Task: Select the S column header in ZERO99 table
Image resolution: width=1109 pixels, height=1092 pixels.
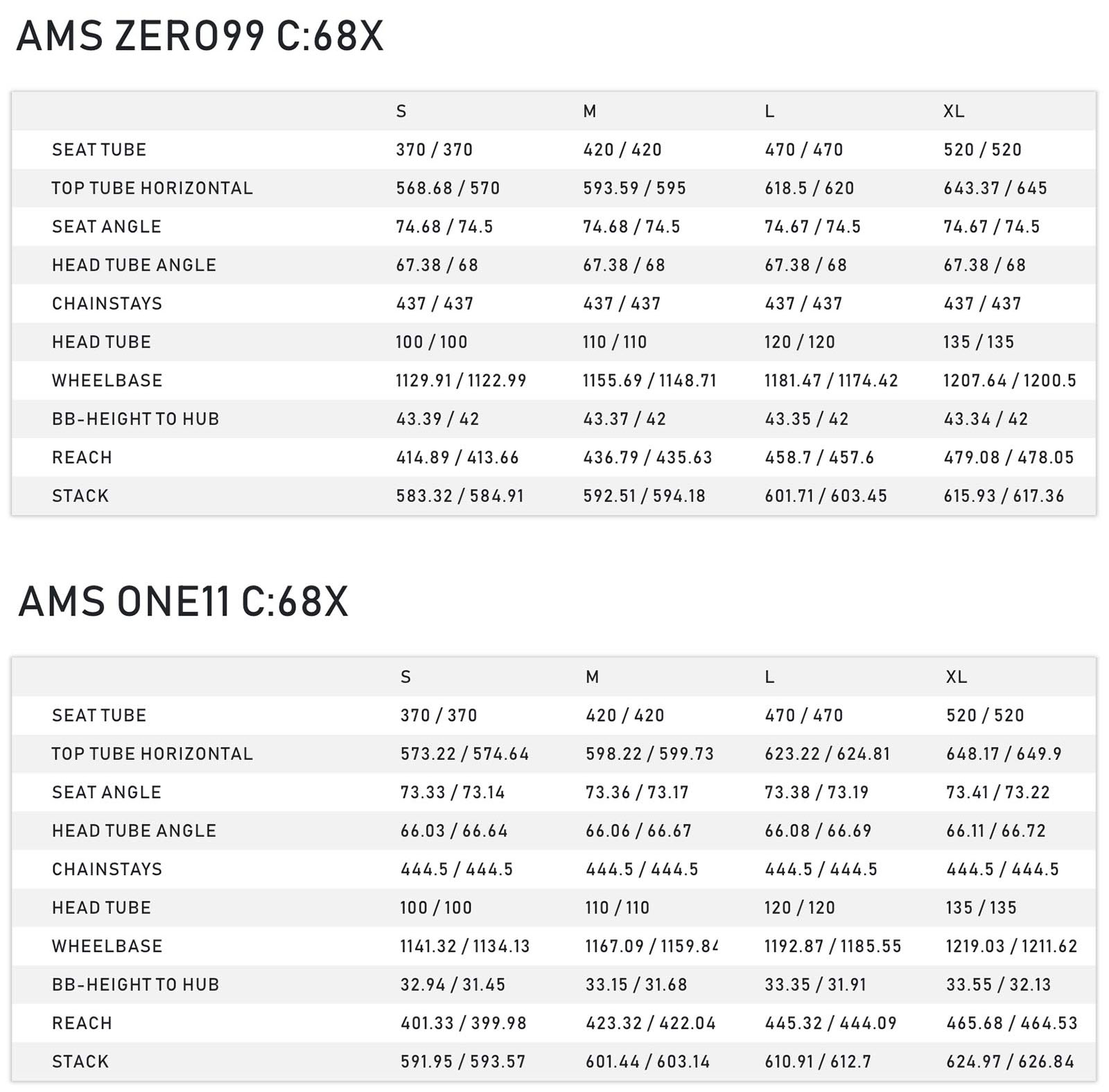Action: pos(401,111)
